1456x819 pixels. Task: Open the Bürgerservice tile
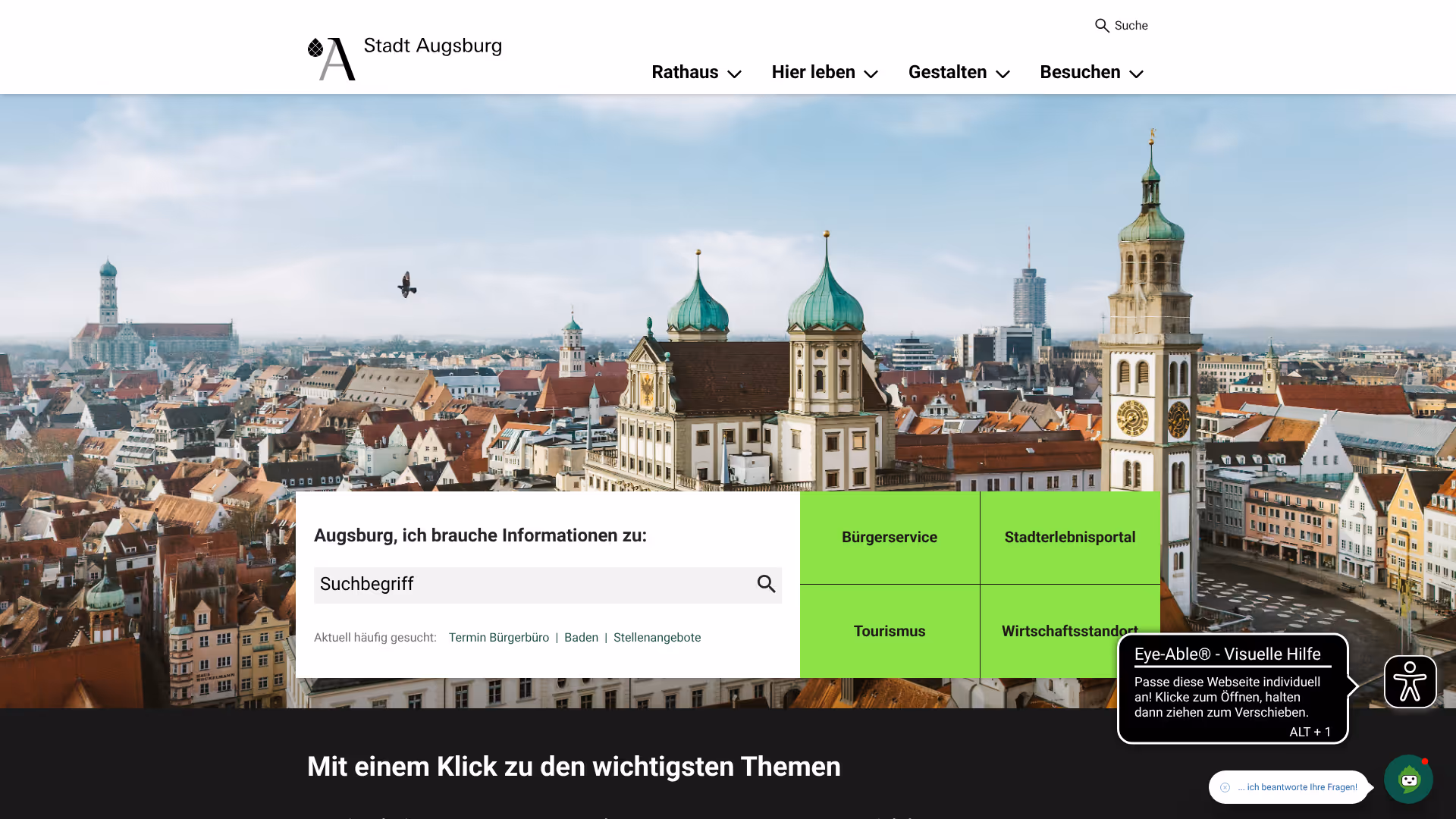(x=890, y=537)
